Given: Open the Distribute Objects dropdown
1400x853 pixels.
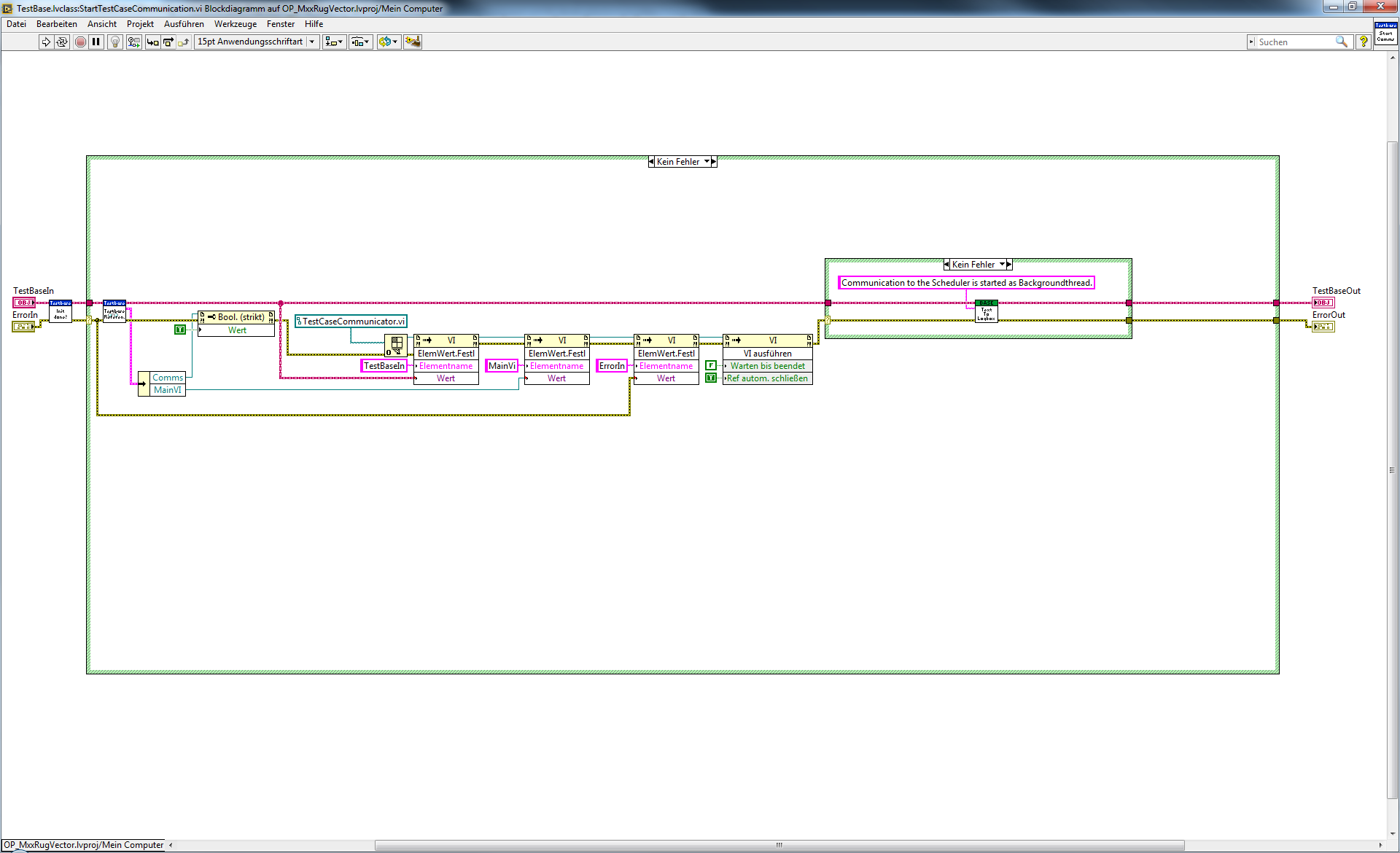Looking at the screenshot, I should coord(360,42).
